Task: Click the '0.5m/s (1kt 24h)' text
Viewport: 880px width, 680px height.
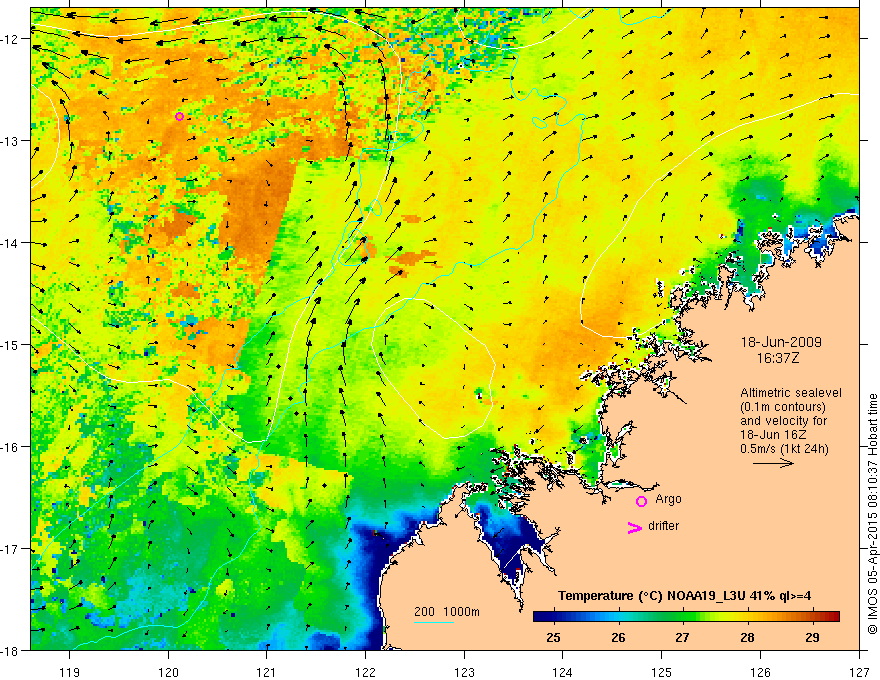Action: coord(784,449)
